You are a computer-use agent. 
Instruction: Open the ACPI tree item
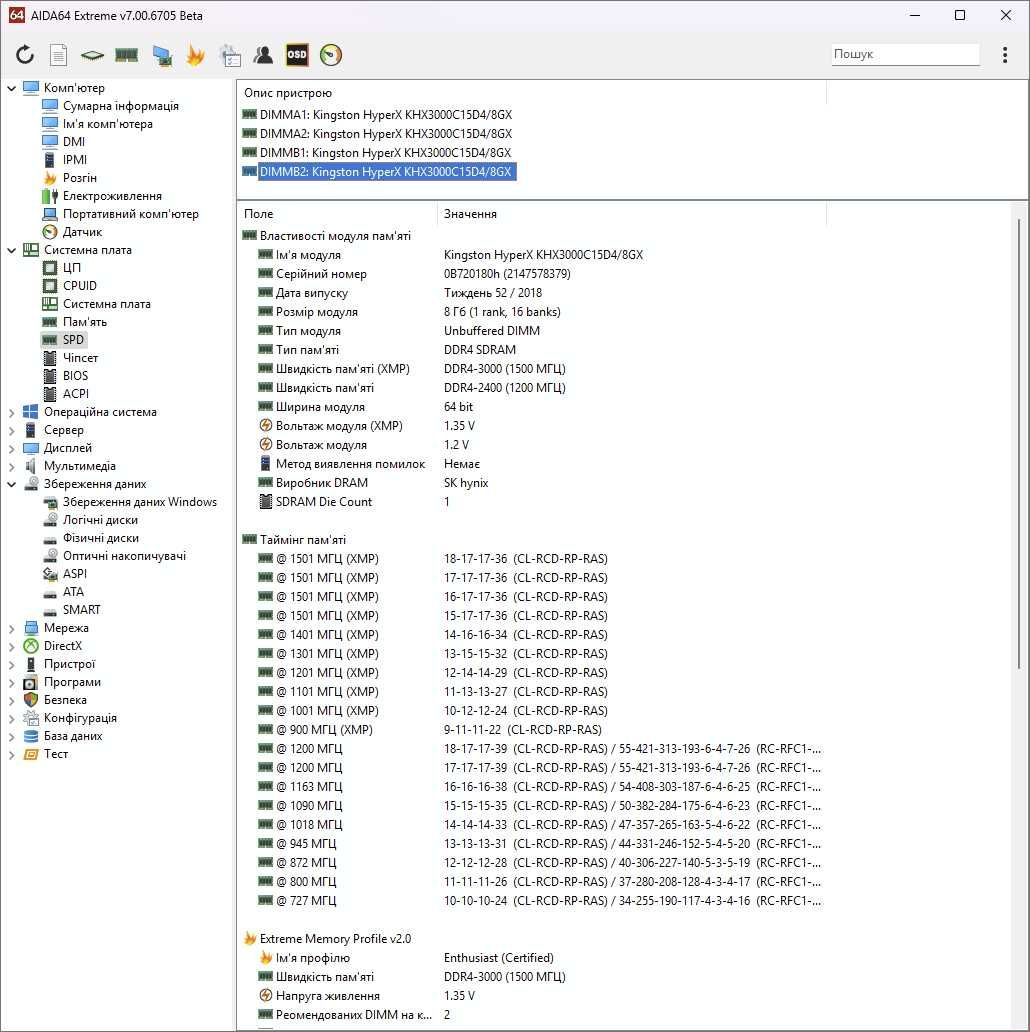pos(76,394)
